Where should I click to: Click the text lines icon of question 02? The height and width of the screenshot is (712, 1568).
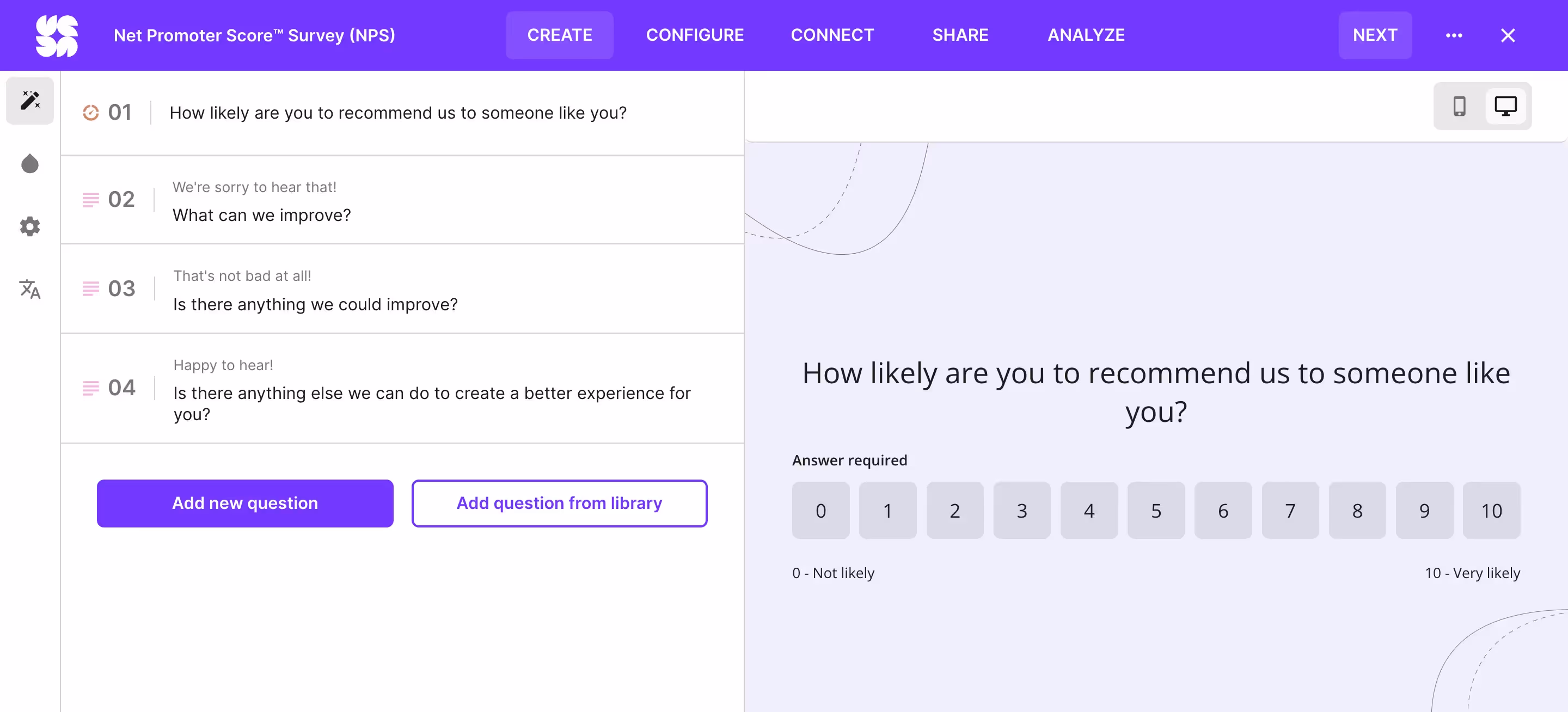click(x=91, y=200)
